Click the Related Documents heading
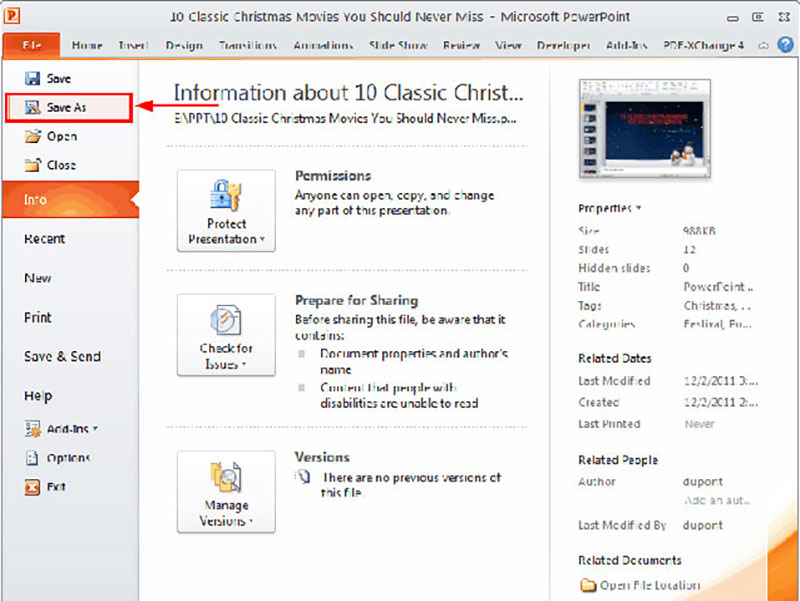Image resolution: width=800 pixels, height=601 pixels. 630,560
